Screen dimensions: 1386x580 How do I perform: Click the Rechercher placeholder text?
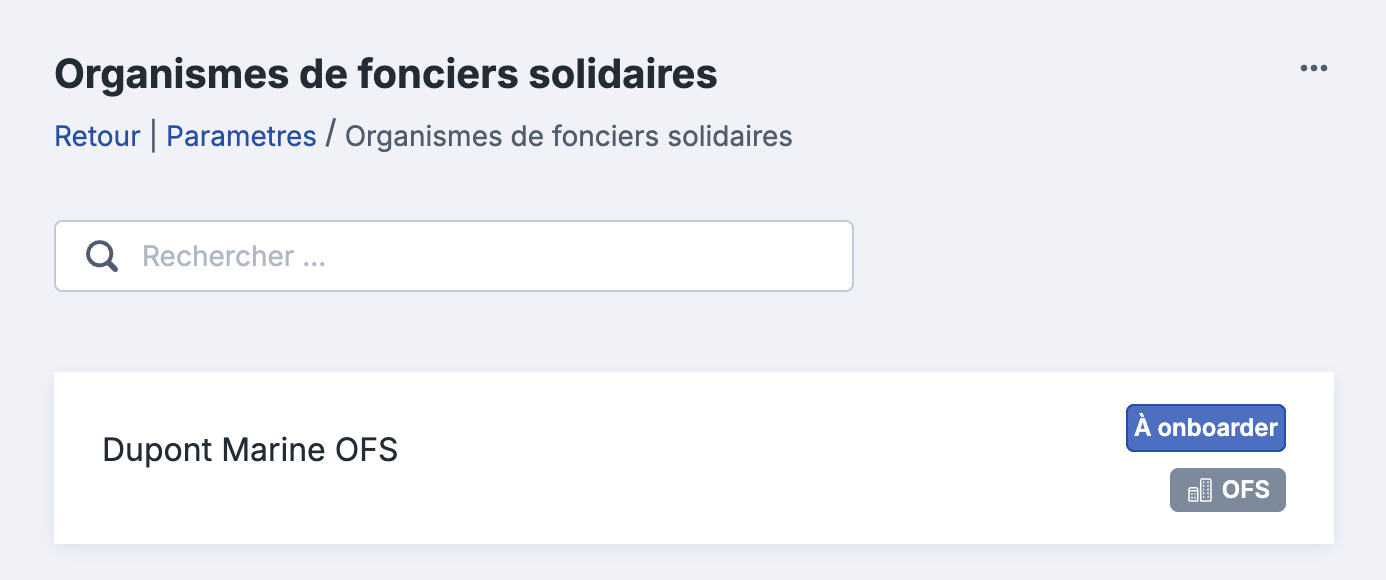234,256
